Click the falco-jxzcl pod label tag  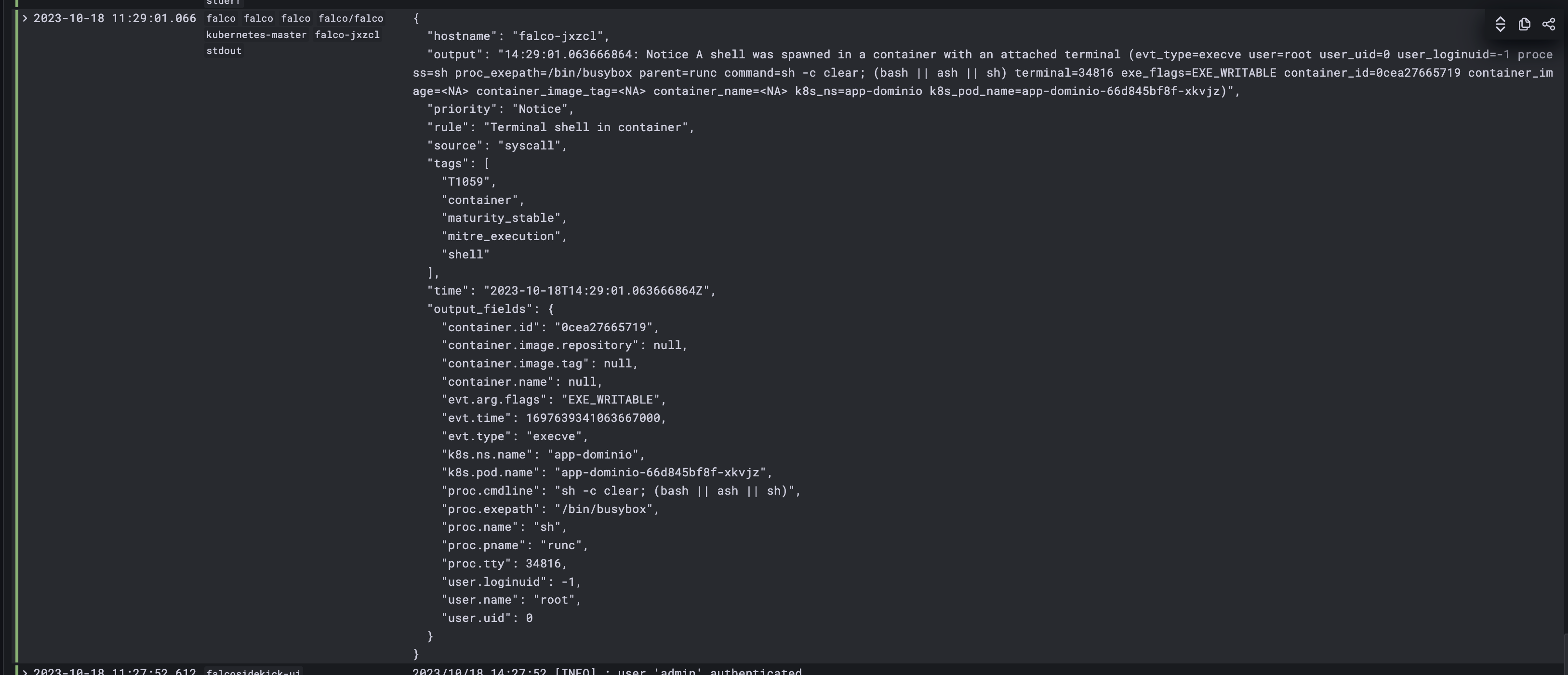pyautogui.click(x=347, y=35)
